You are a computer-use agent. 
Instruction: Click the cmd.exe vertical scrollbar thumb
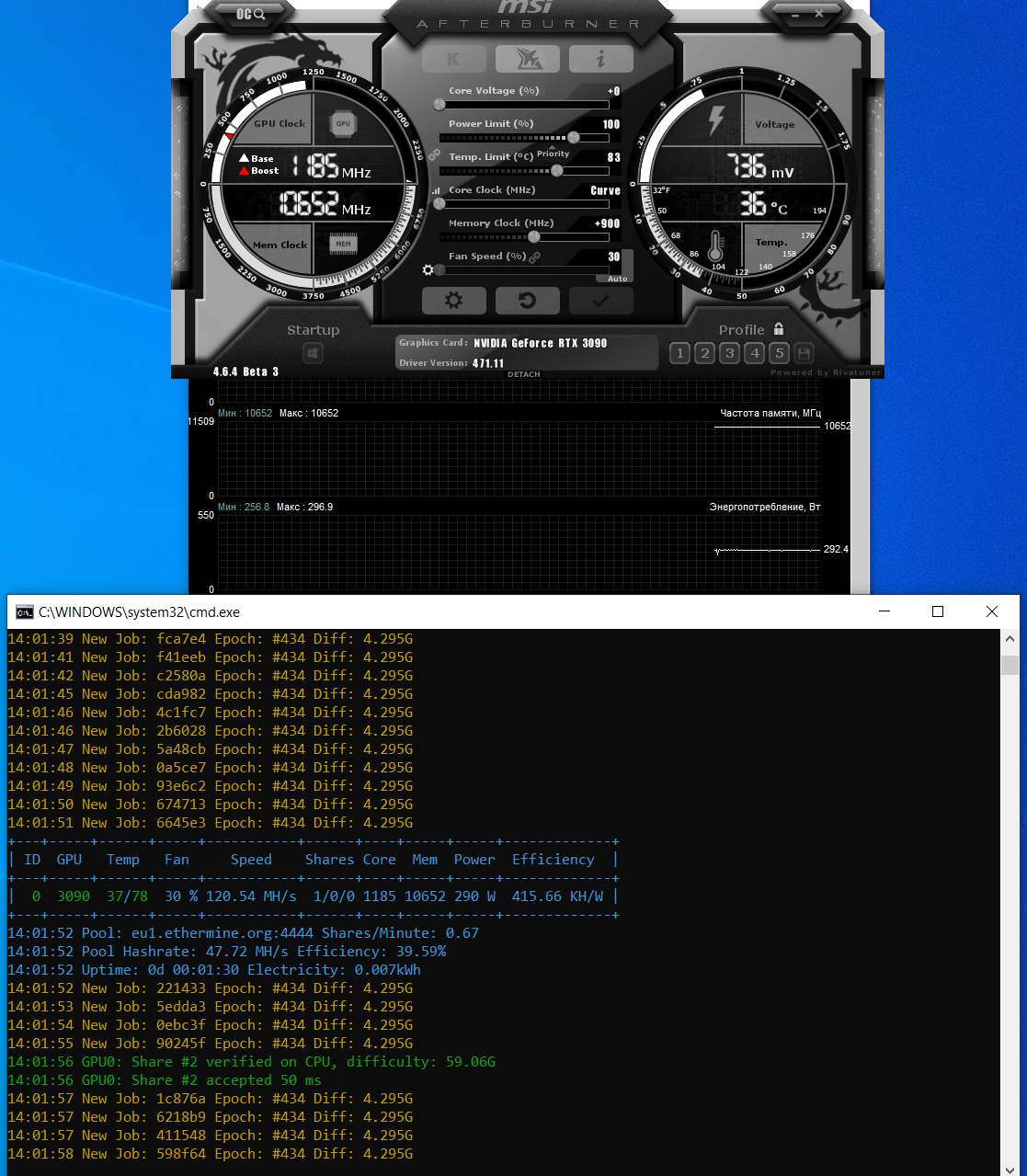(1010, 665)
